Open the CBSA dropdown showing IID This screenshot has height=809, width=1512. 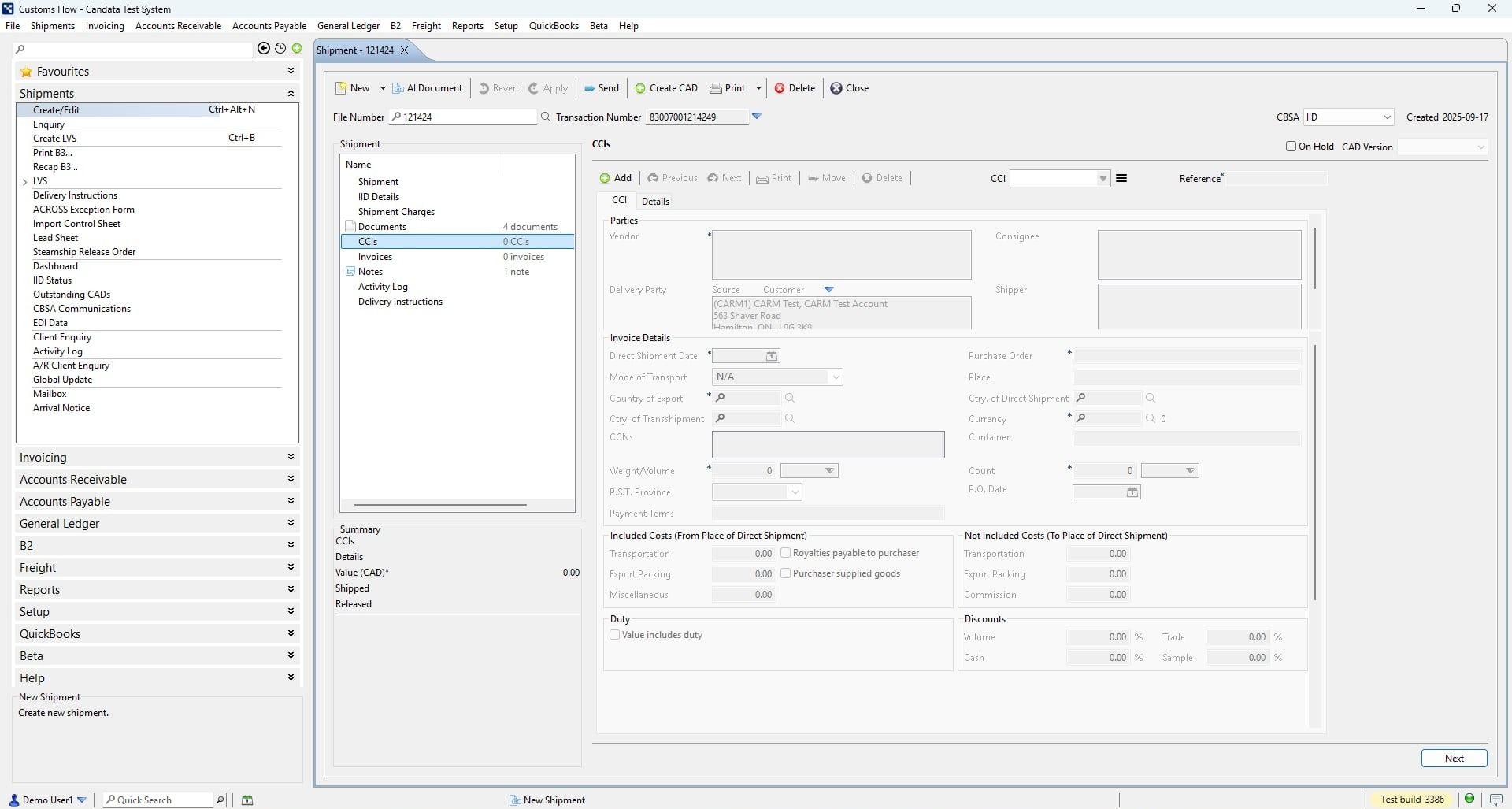coord(1387,117)
